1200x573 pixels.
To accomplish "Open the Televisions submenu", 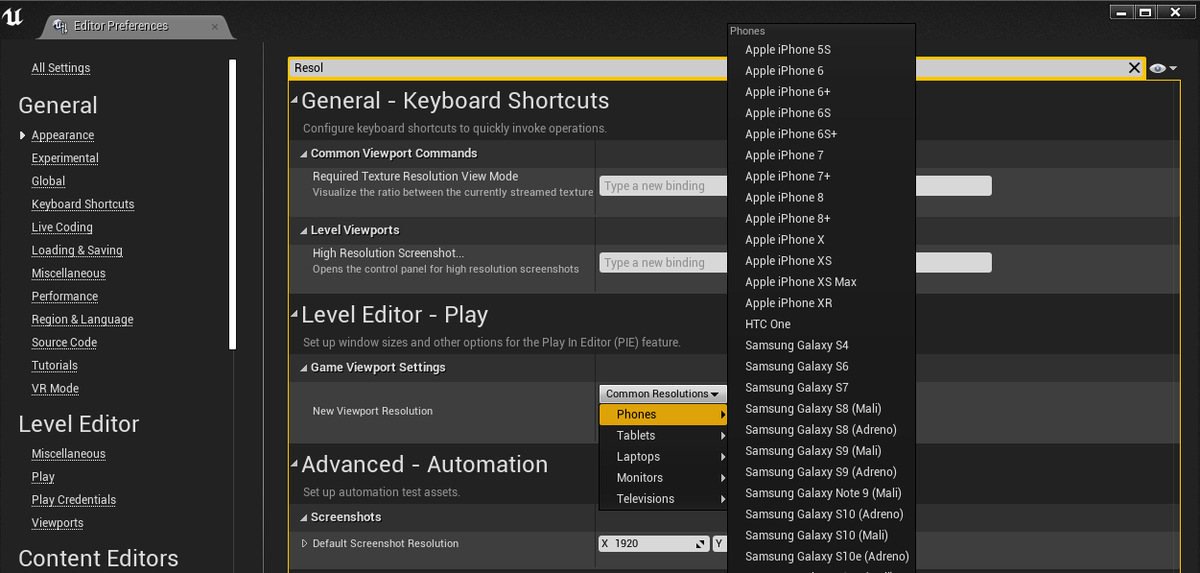I will [x=663, y=498].
